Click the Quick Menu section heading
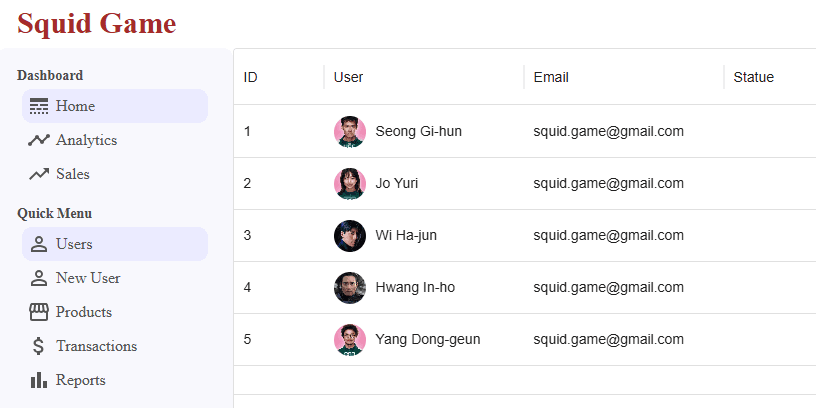The height and width of the screenshot is (408, 816). click(x=55, y=213)
